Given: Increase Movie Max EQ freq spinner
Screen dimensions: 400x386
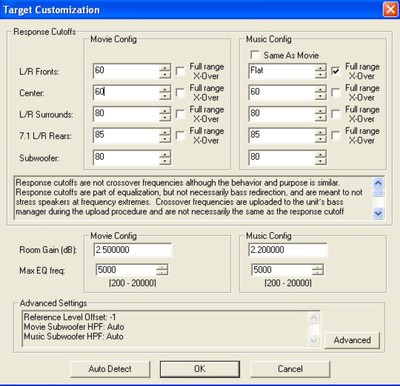Looking at the screenshot, I should [162, 267].
